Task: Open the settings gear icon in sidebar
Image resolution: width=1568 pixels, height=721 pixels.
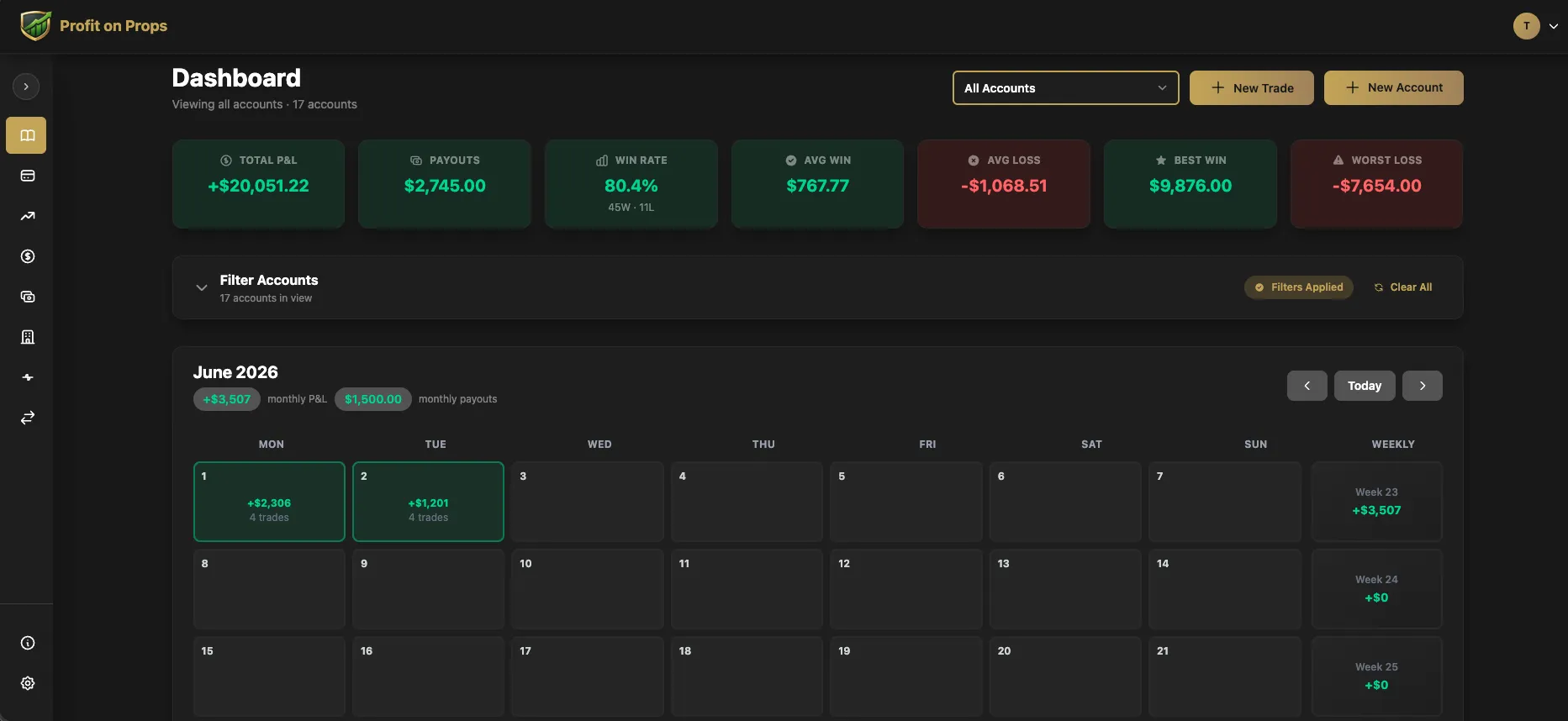Action: pyautogui.click(x=28, y=683)
